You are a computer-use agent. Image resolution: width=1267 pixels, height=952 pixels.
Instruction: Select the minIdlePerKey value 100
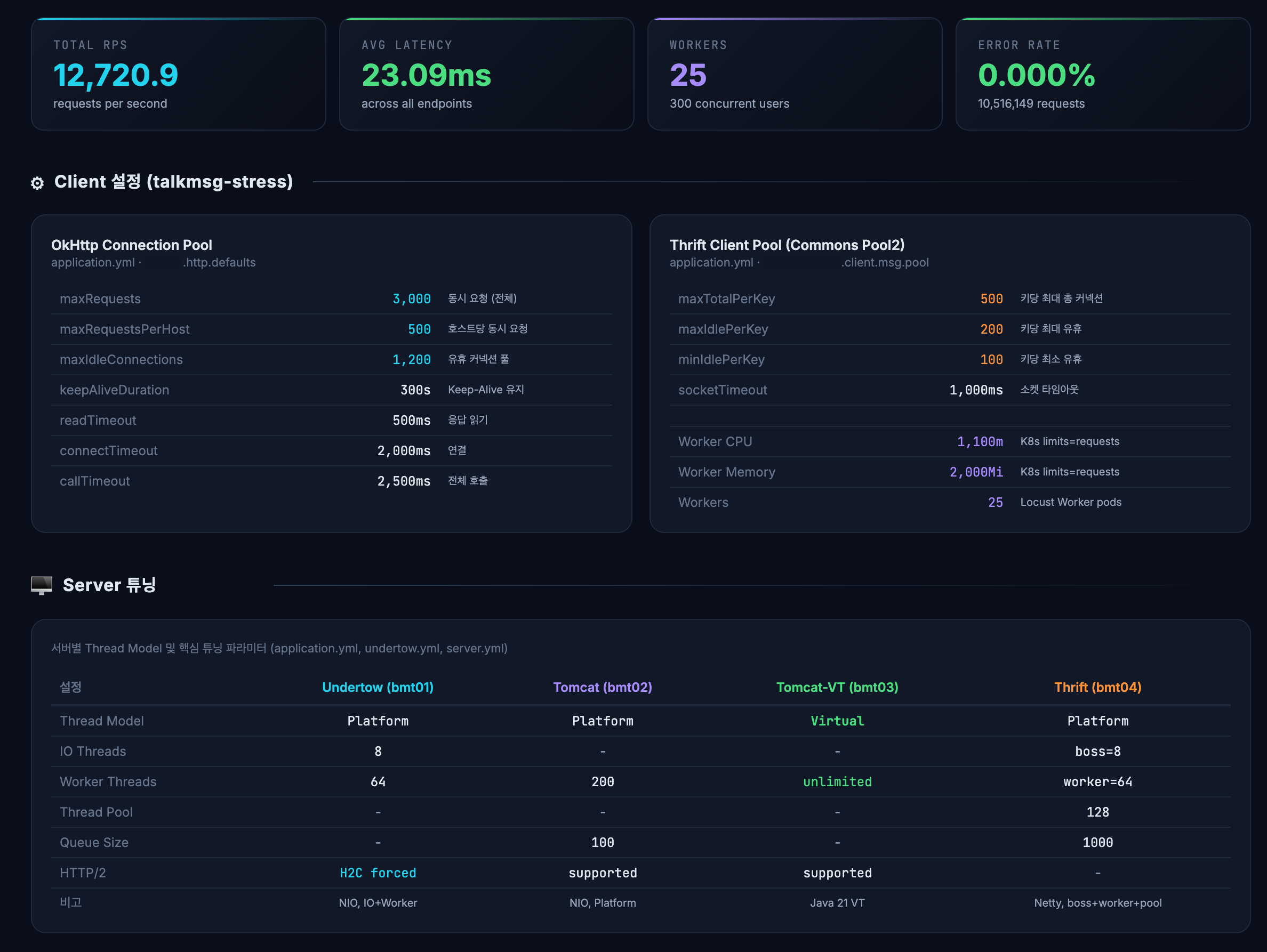[x=991, y=359]
